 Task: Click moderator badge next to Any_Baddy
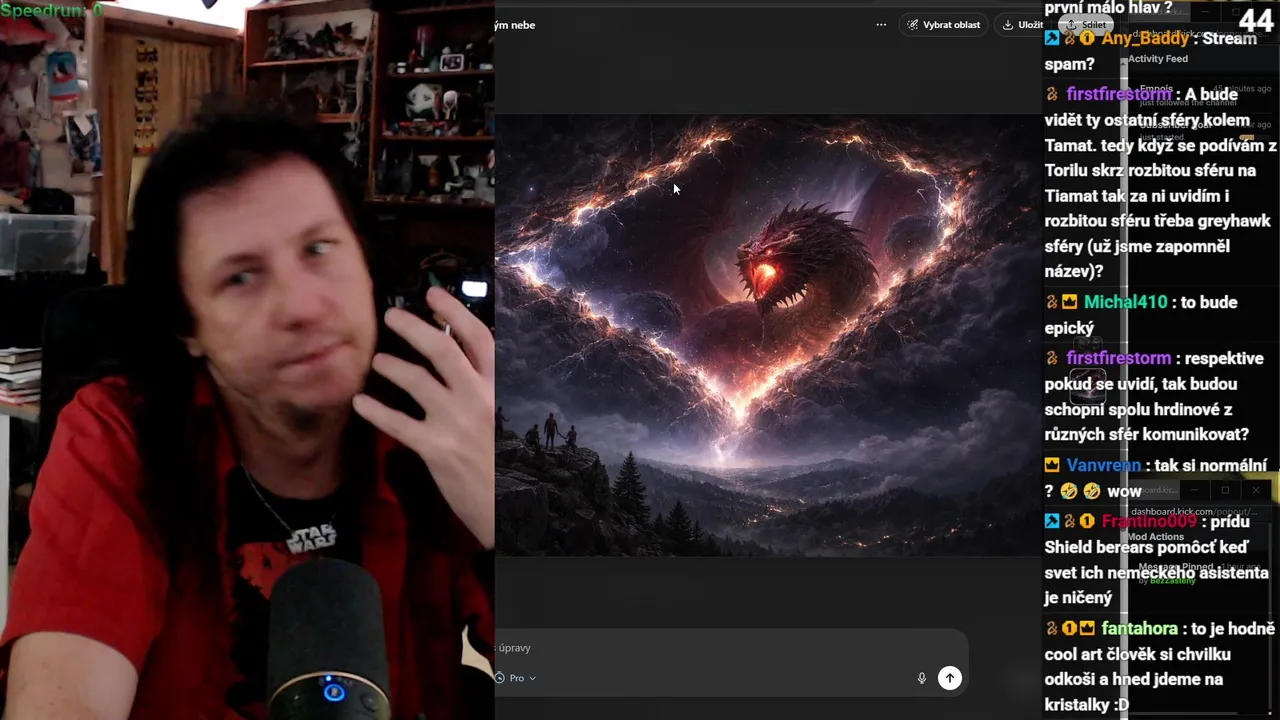click(1052, 38)
